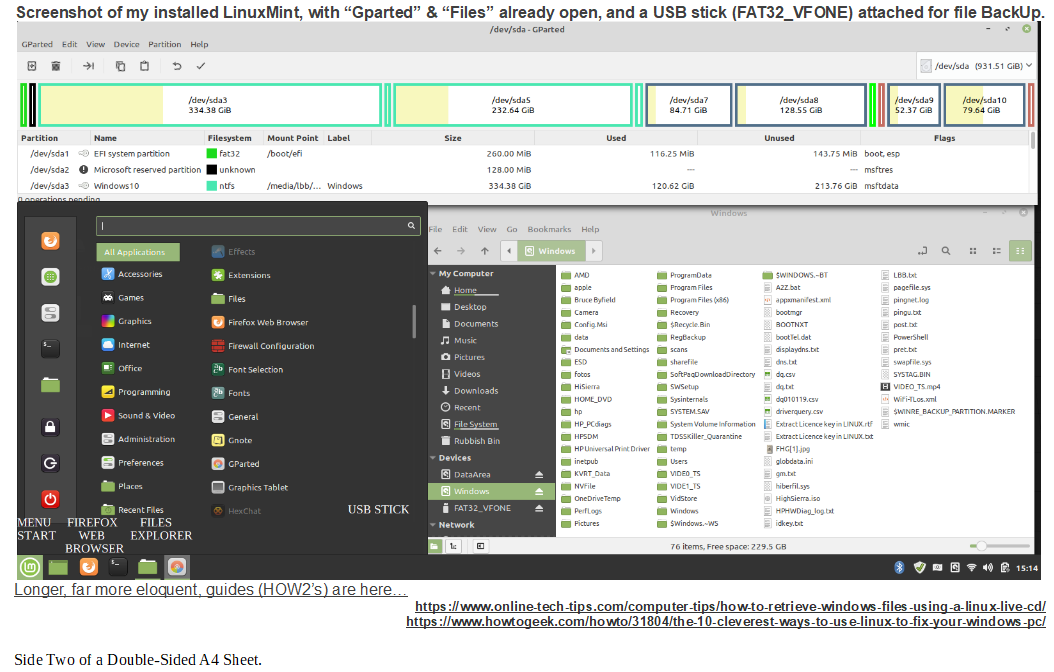Switch Files to list view
This screenshot has height=672, width=1054.
[996, 251]
